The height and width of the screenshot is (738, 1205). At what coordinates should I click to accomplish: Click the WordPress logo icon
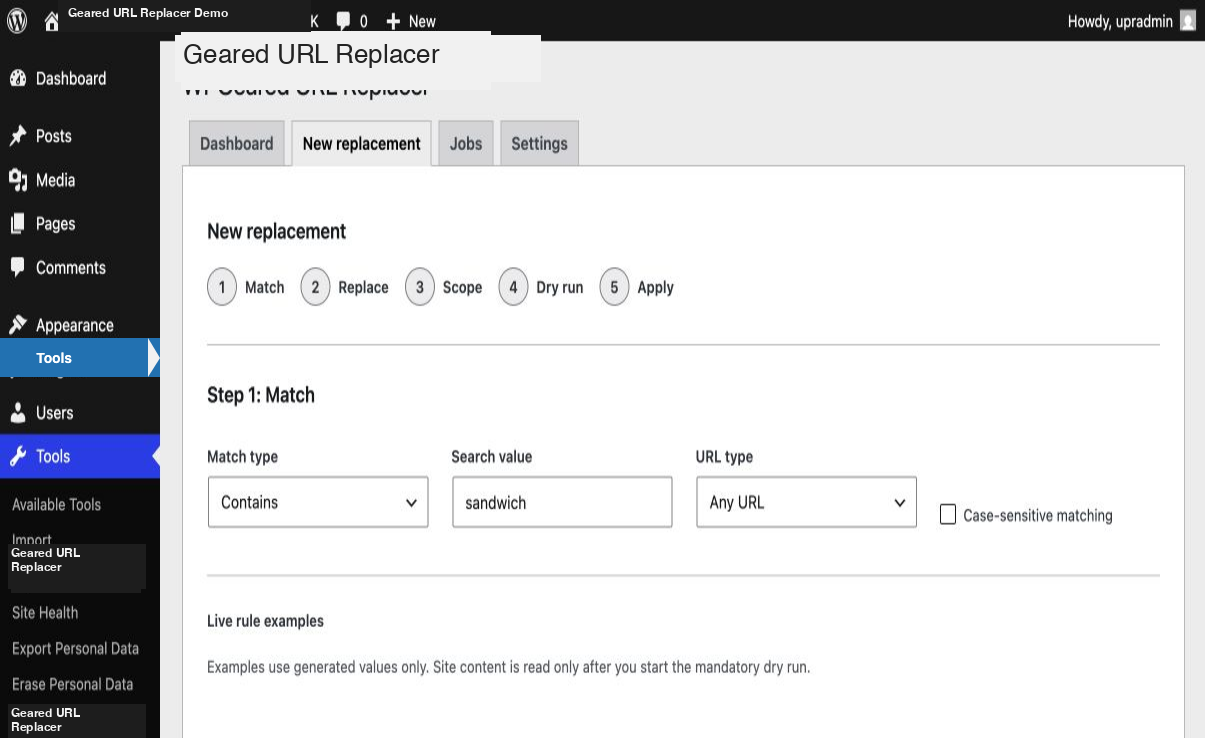pyautogui.click(x=17, y=21)
